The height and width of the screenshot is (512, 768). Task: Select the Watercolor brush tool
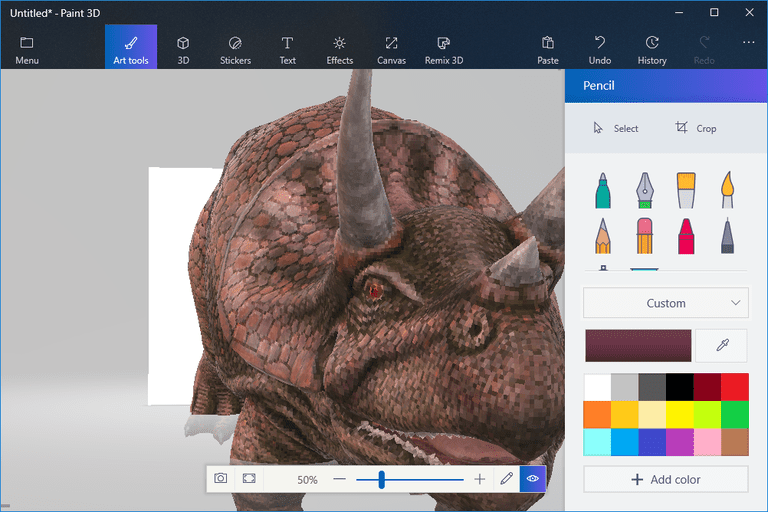point(728,190)
